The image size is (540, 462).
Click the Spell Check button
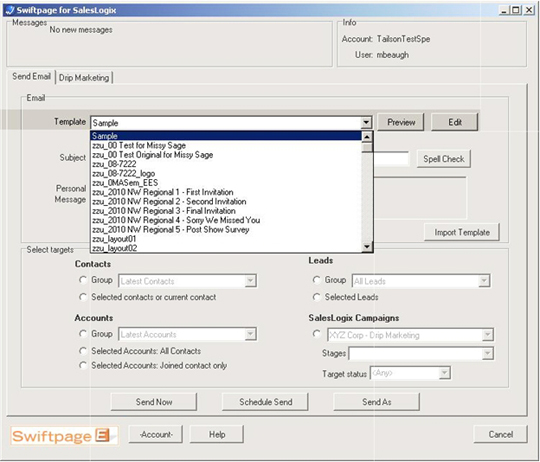pyautogui.click(x=444, y=159)
